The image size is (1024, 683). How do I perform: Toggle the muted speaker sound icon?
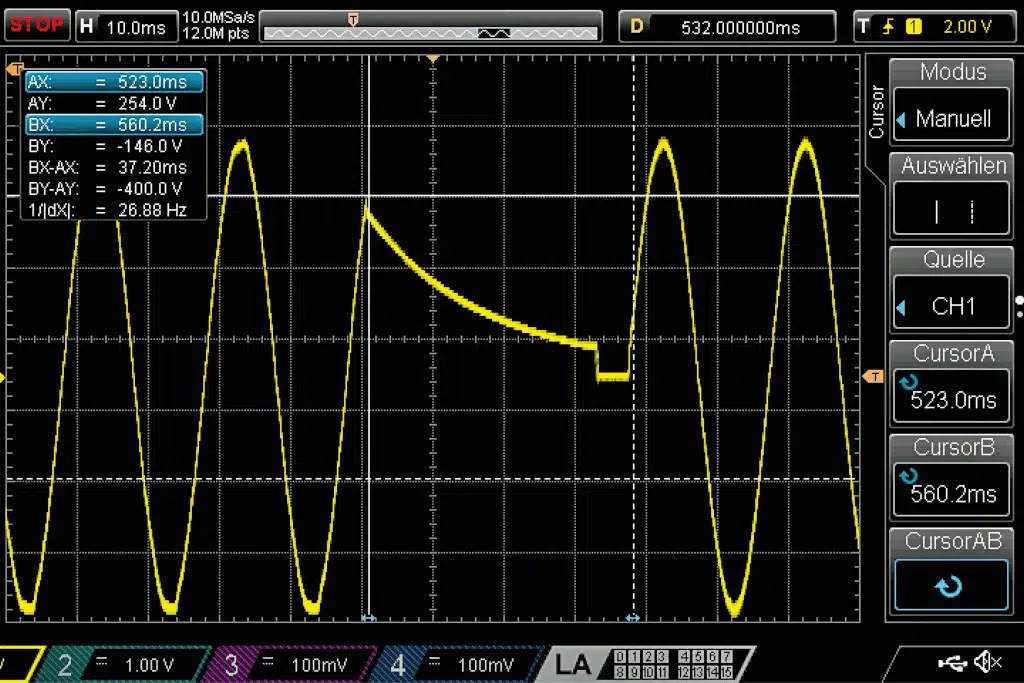click(987, 662)
